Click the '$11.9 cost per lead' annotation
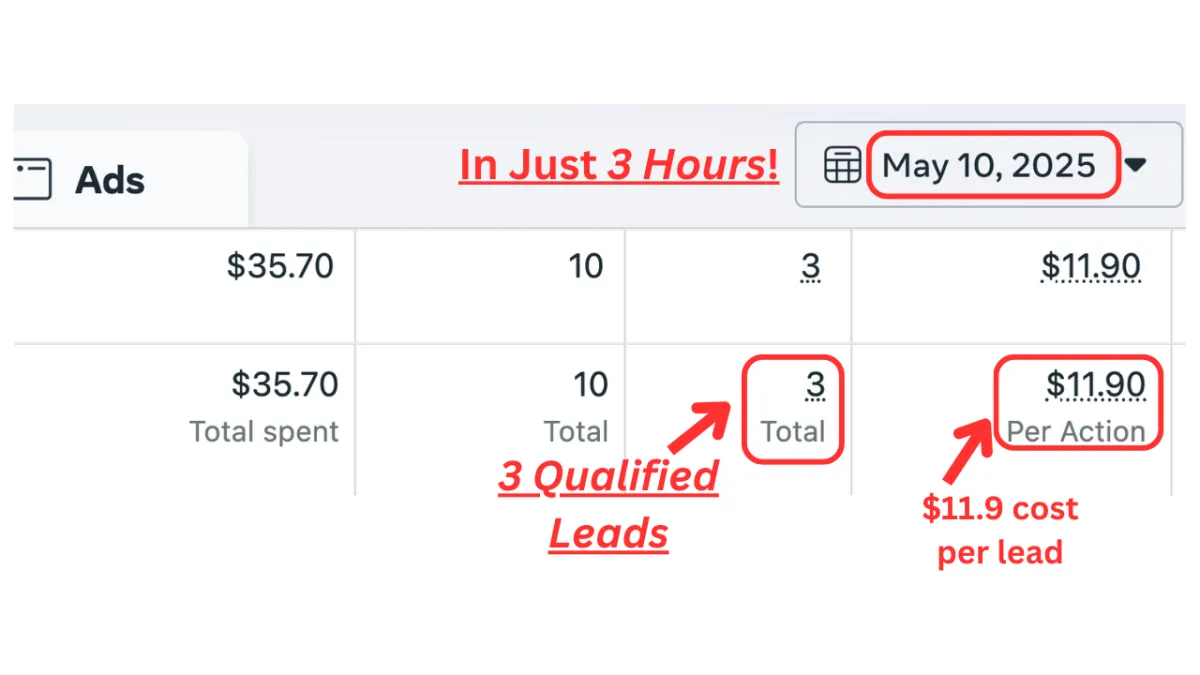Screen dimensions: 1200x675 1000,530
